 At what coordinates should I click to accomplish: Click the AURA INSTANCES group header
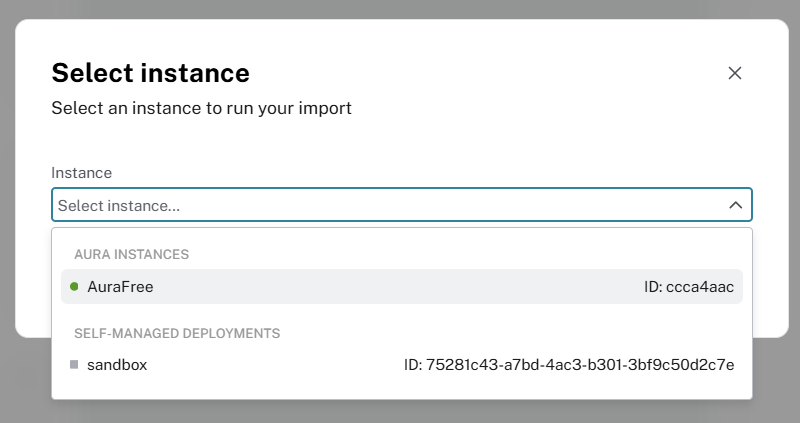131,255
